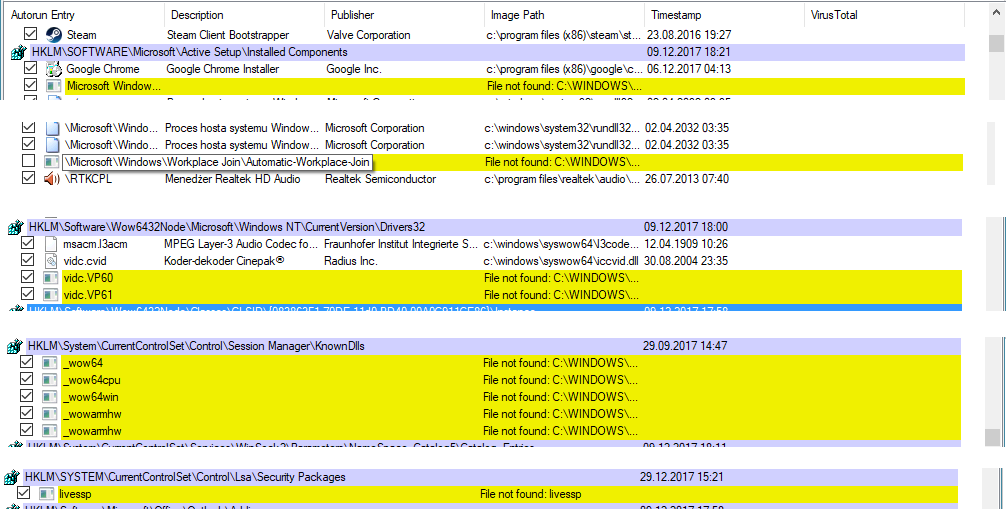
Task: Uncheck the _wow64win entry
Action: 26,395
